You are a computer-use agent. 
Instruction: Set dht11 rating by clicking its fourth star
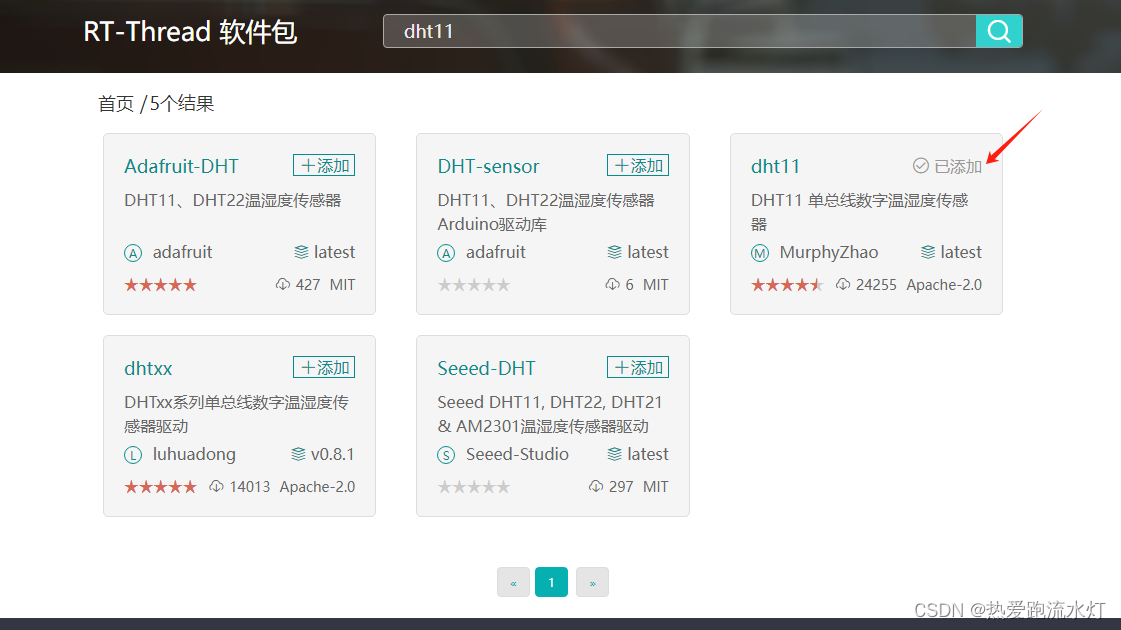803,285
